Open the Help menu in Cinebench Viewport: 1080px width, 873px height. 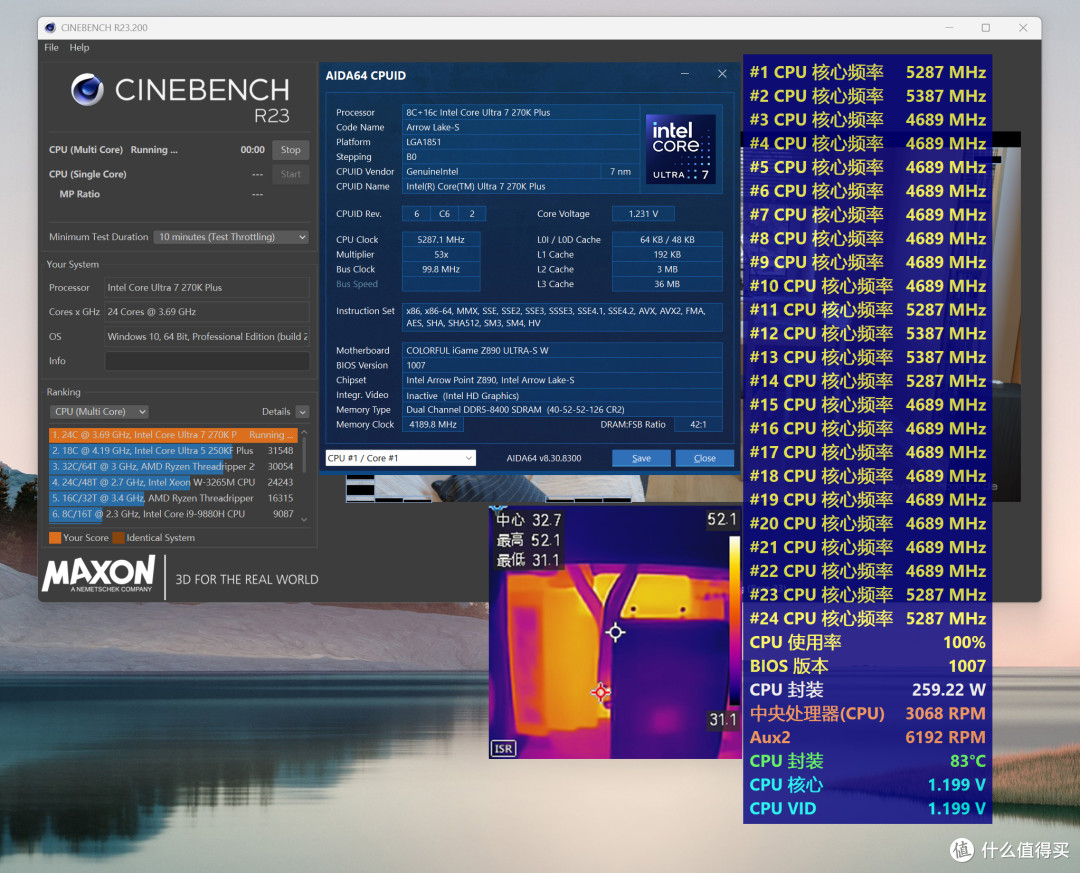pos(79,48)
